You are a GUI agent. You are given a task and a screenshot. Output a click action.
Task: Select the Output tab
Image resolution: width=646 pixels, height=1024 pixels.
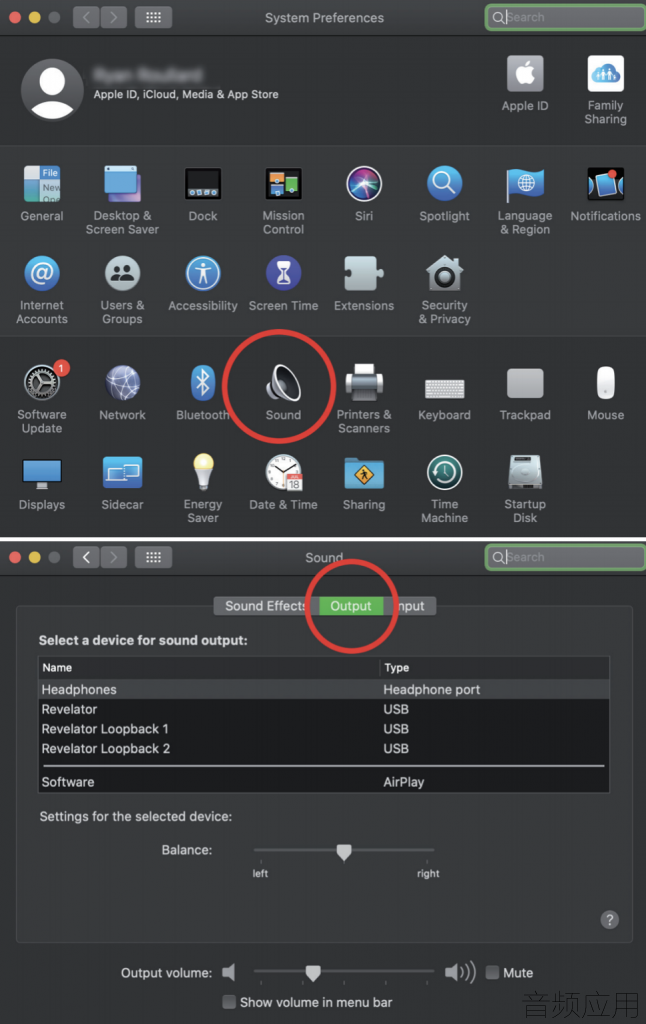(351, 606)
